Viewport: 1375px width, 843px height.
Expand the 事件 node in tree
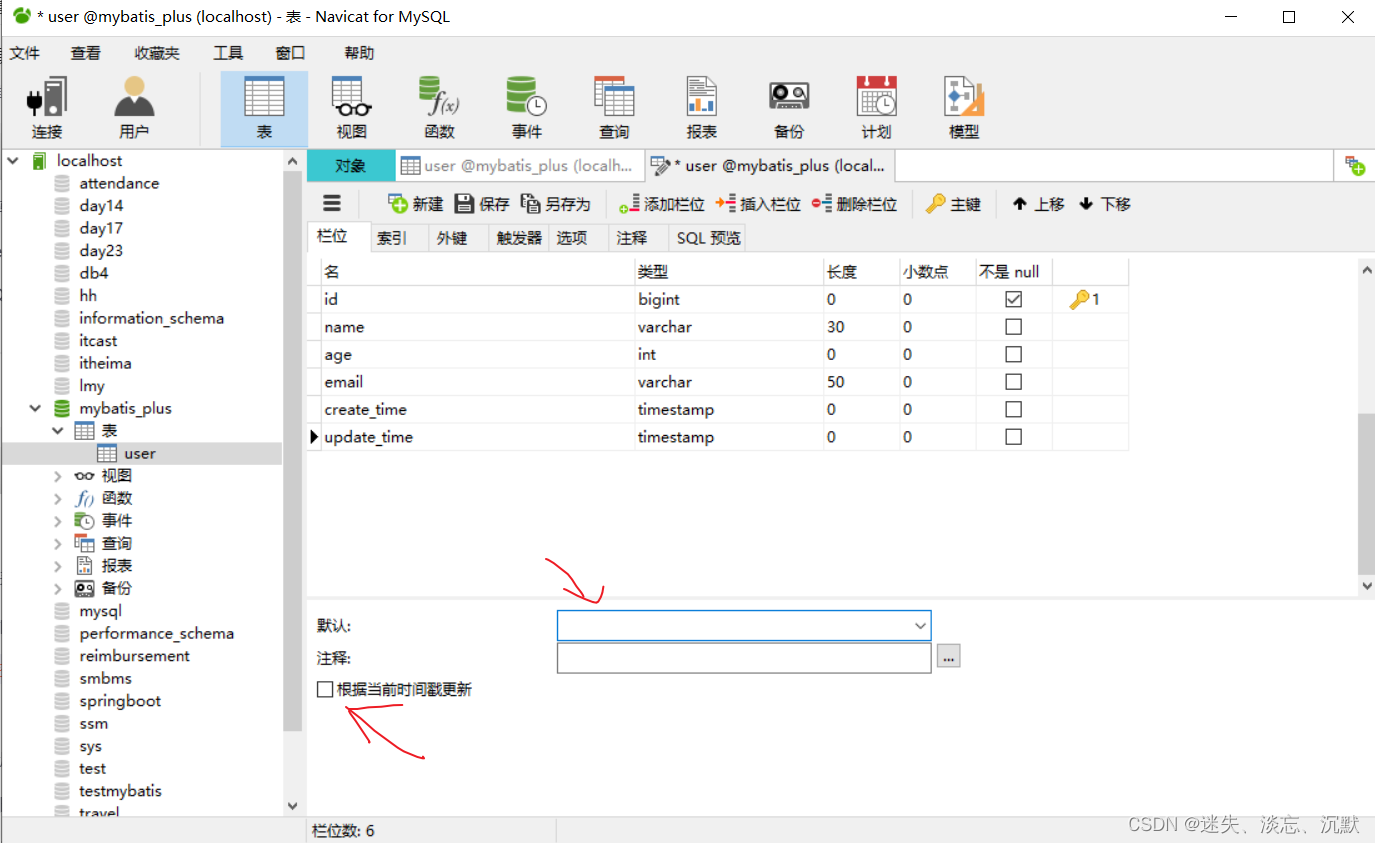[x=58, y=521]
